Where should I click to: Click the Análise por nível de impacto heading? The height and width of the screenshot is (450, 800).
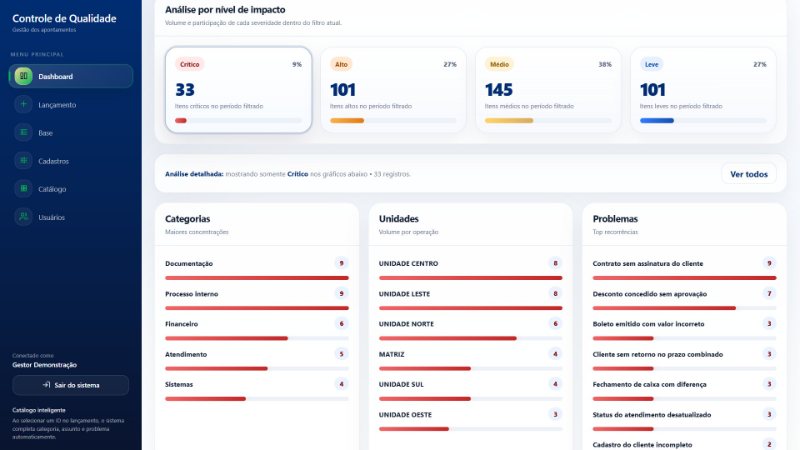(225, 10)
